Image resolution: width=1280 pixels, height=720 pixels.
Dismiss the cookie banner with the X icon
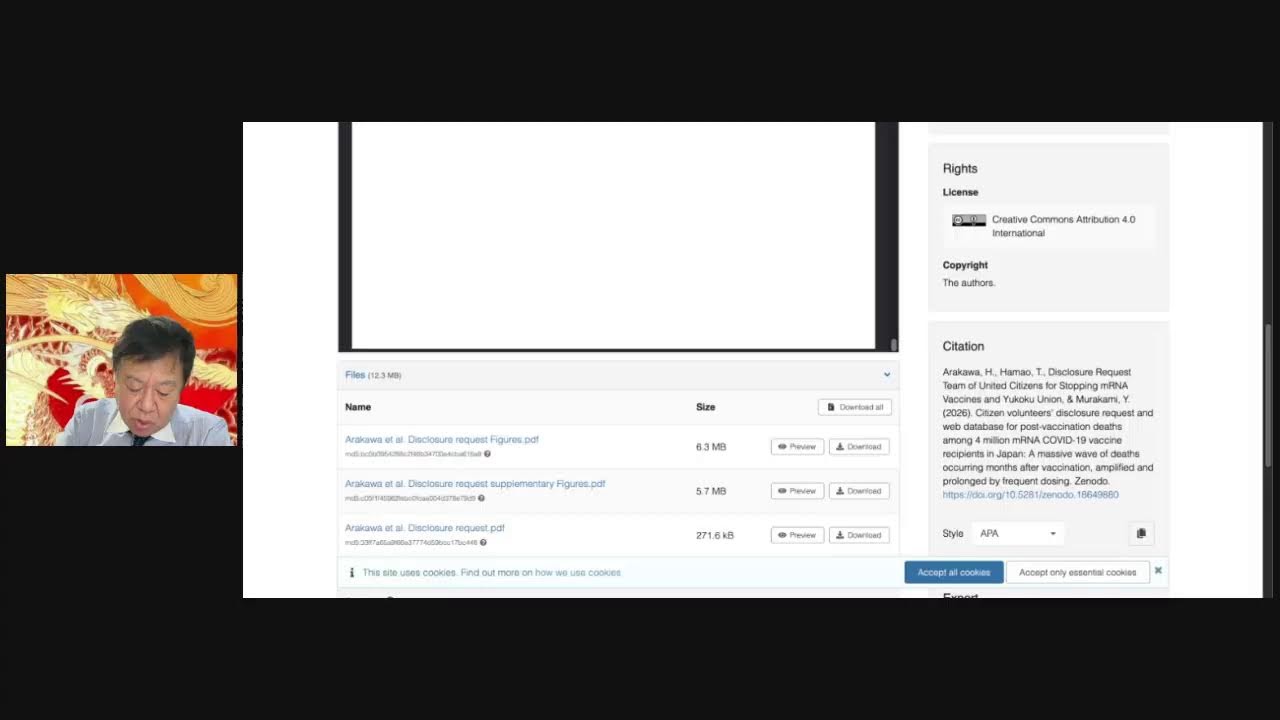(x=1158, y=571)
